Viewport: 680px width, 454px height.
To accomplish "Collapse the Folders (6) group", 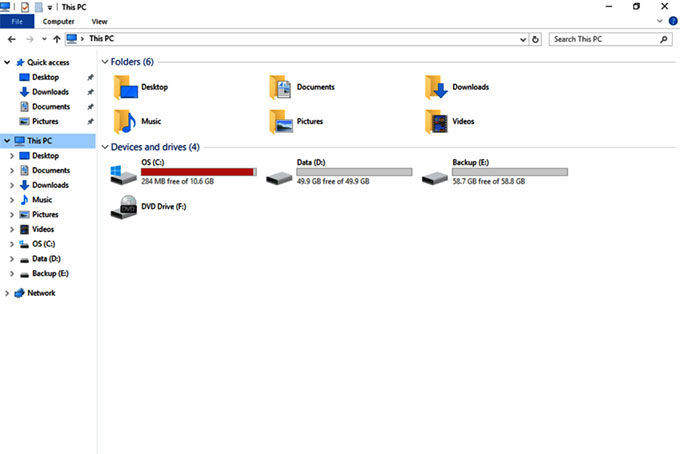I will pos(104,62).
